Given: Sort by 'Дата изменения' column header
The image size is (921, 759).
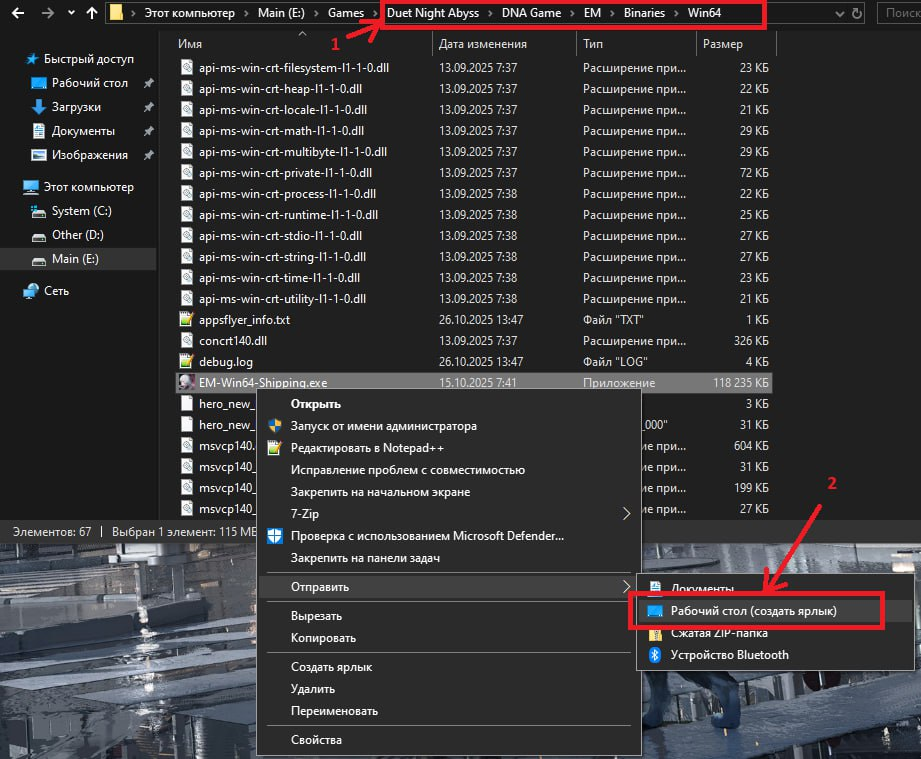Looking at the screenshot, I should (482, 44).
